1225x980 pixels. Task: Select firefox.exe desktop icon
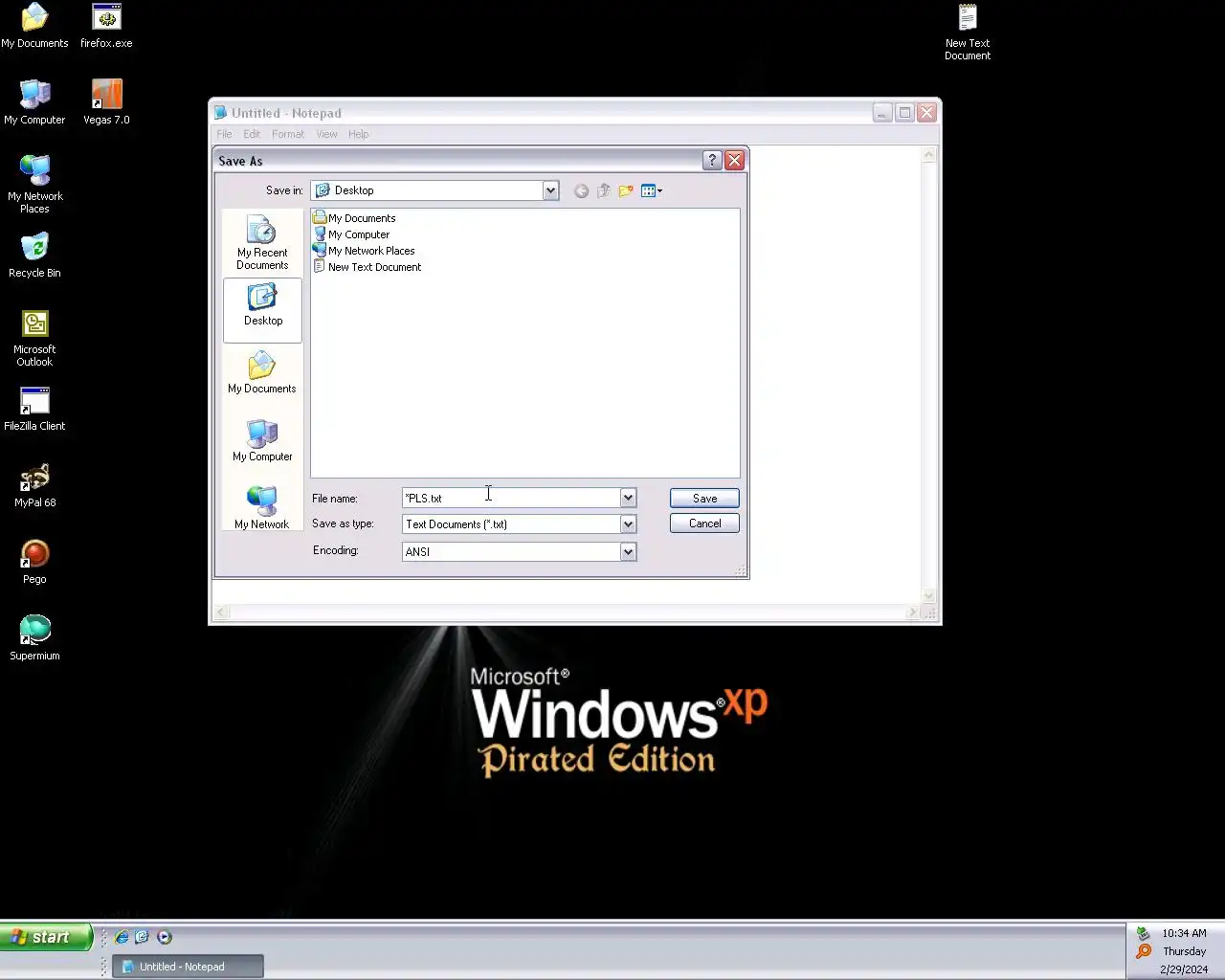[106, 26]
